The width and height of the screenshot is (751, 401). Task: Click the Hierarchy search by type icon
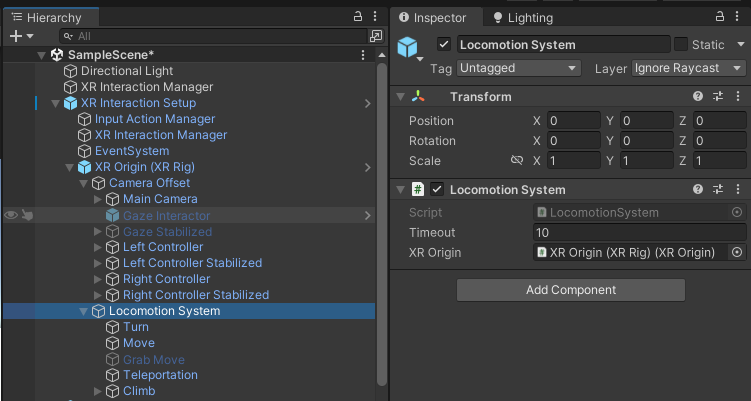click(376, 35)
